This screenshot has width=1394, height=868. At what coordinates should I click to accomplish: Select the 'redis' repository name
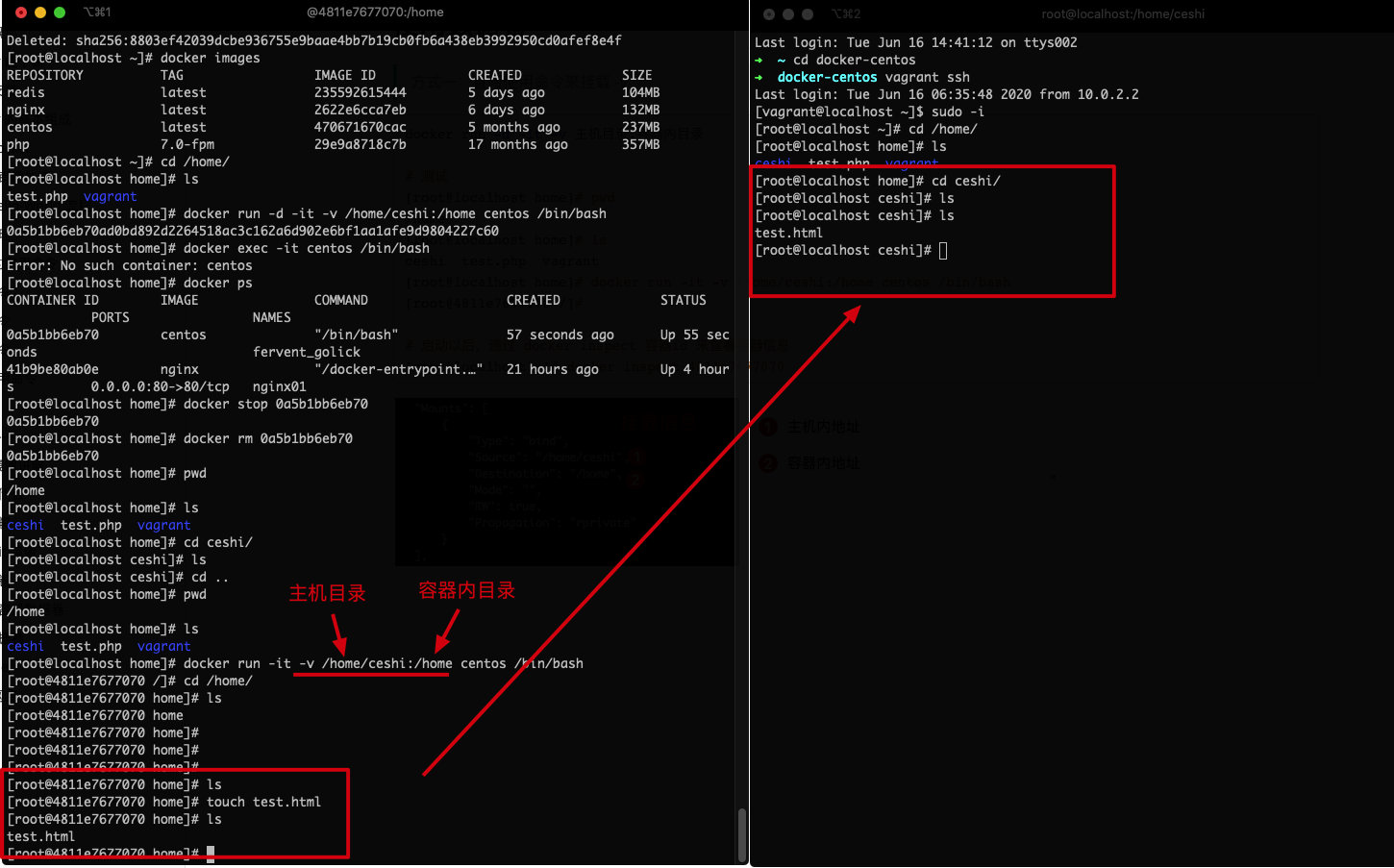(26, 92)
